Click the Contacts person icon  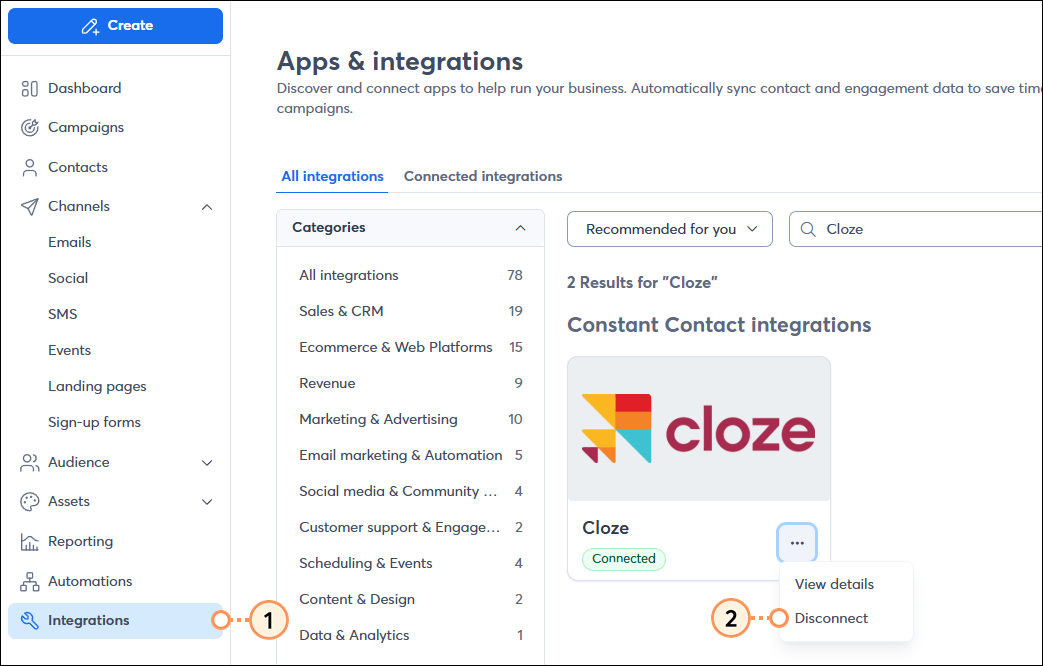click(29, 167)
